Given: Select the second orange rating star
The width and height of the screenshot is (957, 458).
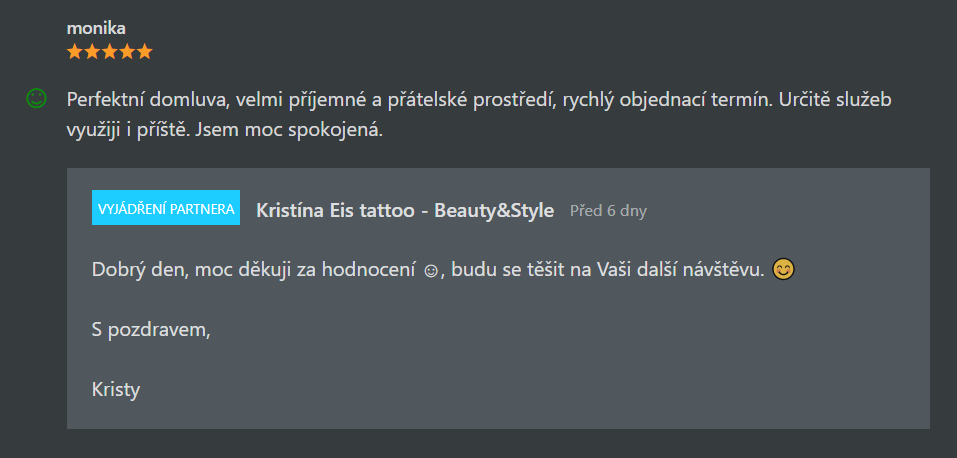Looking at the screenshot, I should (x=92, y=52).
